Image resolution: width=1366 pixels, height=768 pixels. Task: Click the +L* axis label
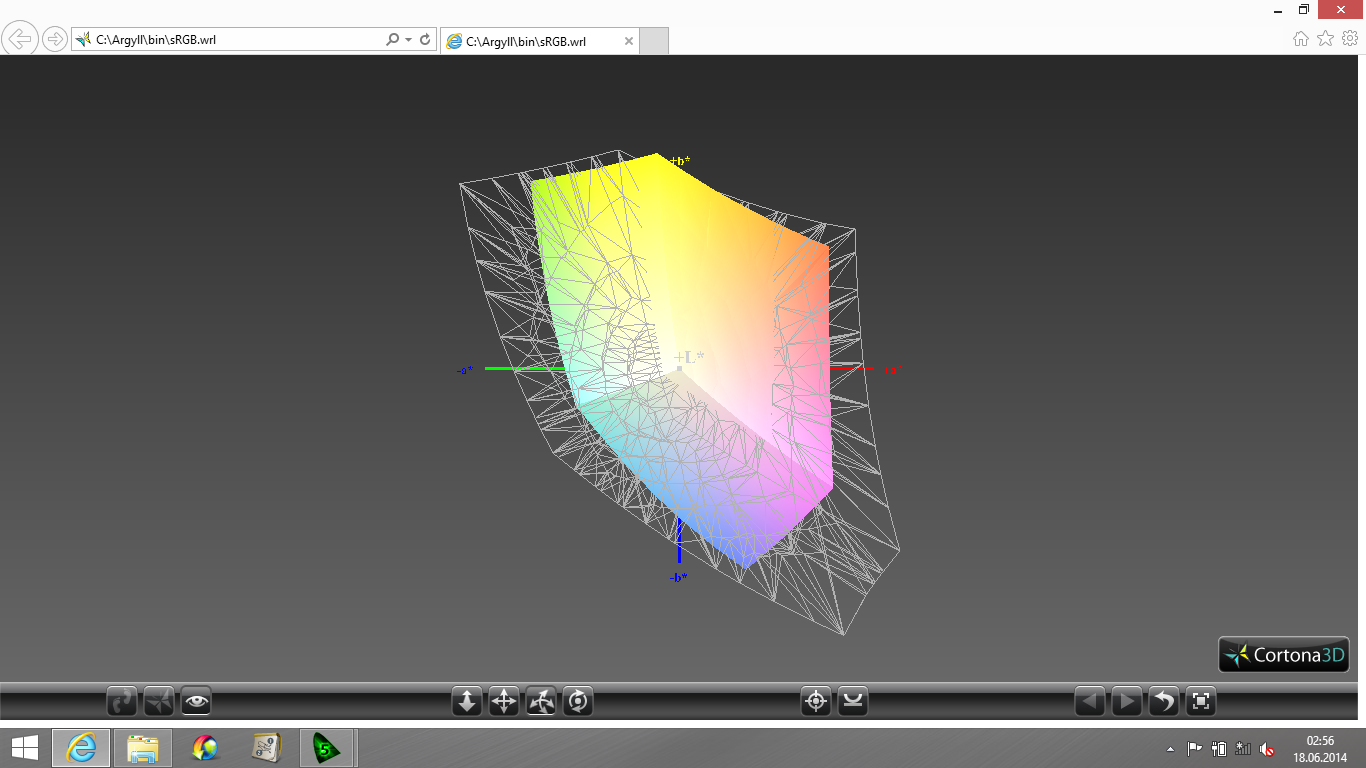pos(689,357)
